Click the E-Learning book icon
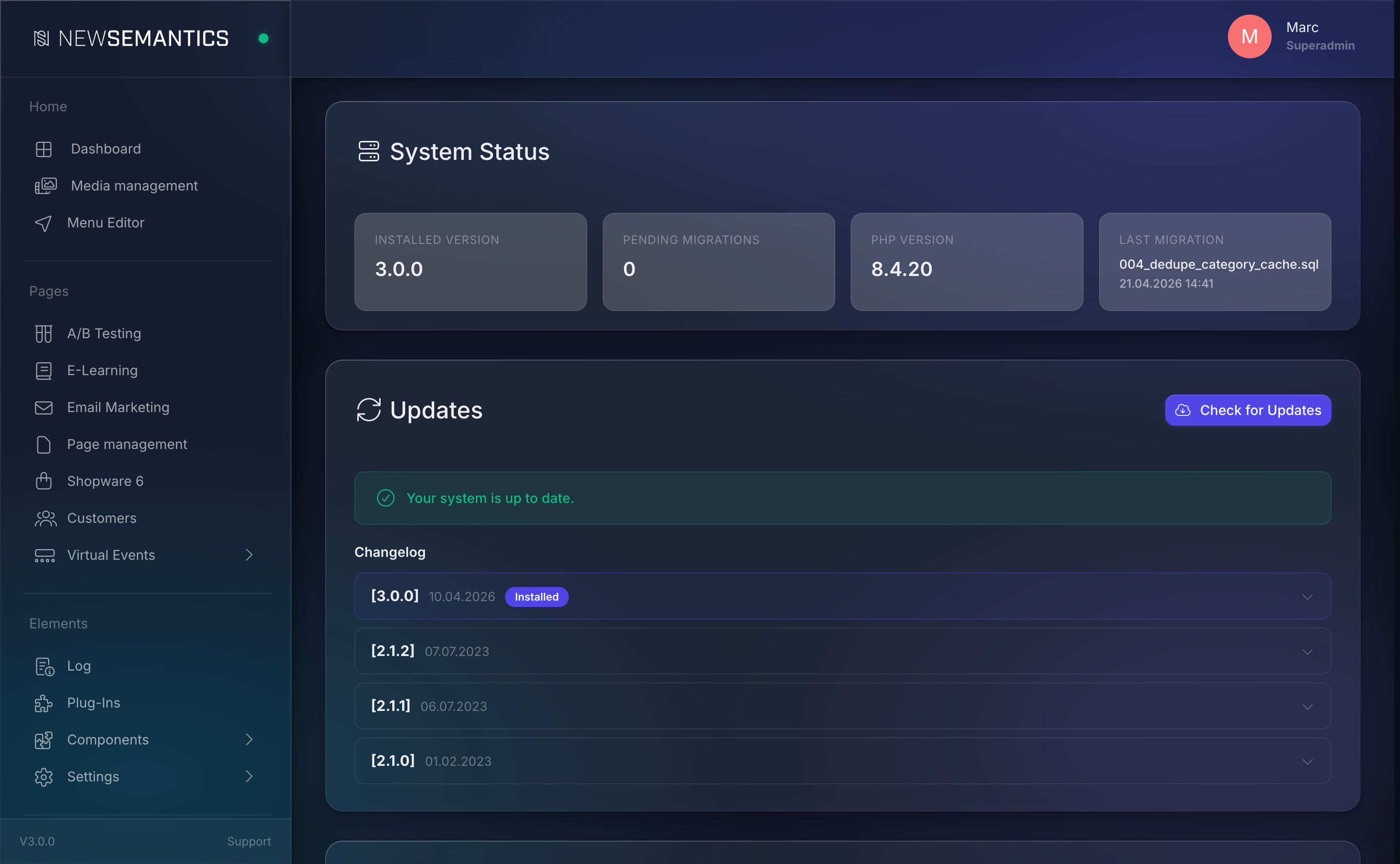 [43, 371]
